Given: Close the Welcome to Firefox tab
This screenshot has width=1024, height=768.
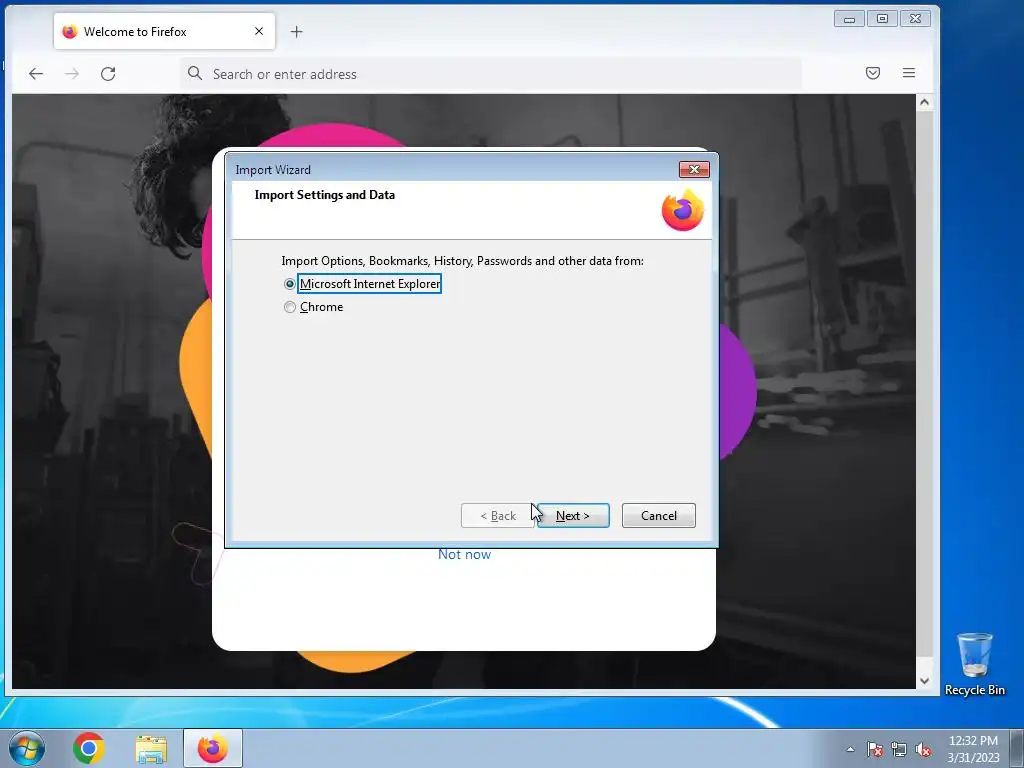Looking at the screenshot, I should click(259, 31).
